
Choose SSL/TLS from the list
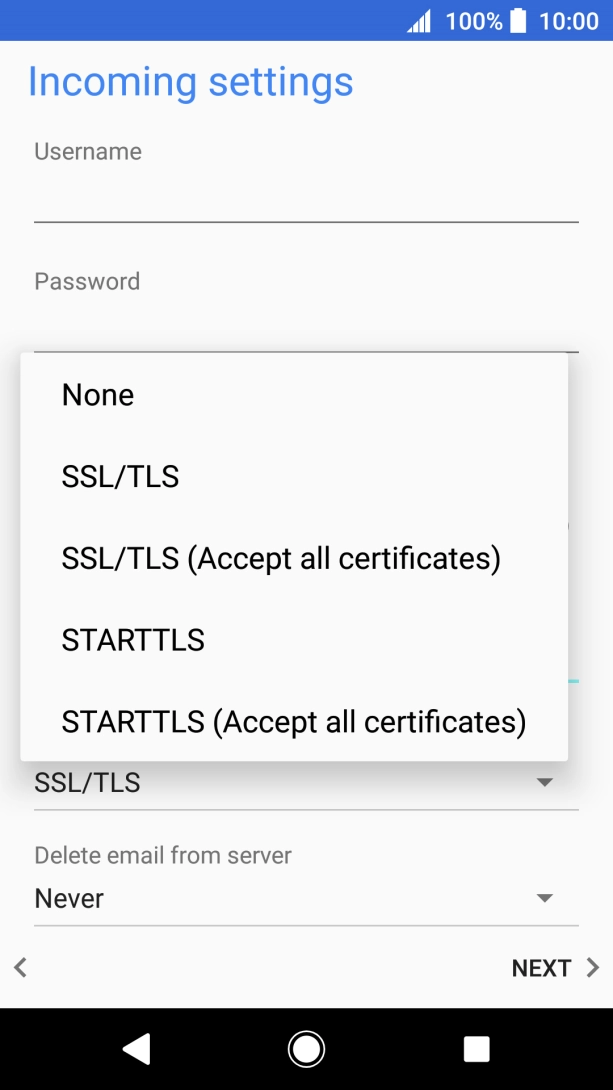coord(120,477)
